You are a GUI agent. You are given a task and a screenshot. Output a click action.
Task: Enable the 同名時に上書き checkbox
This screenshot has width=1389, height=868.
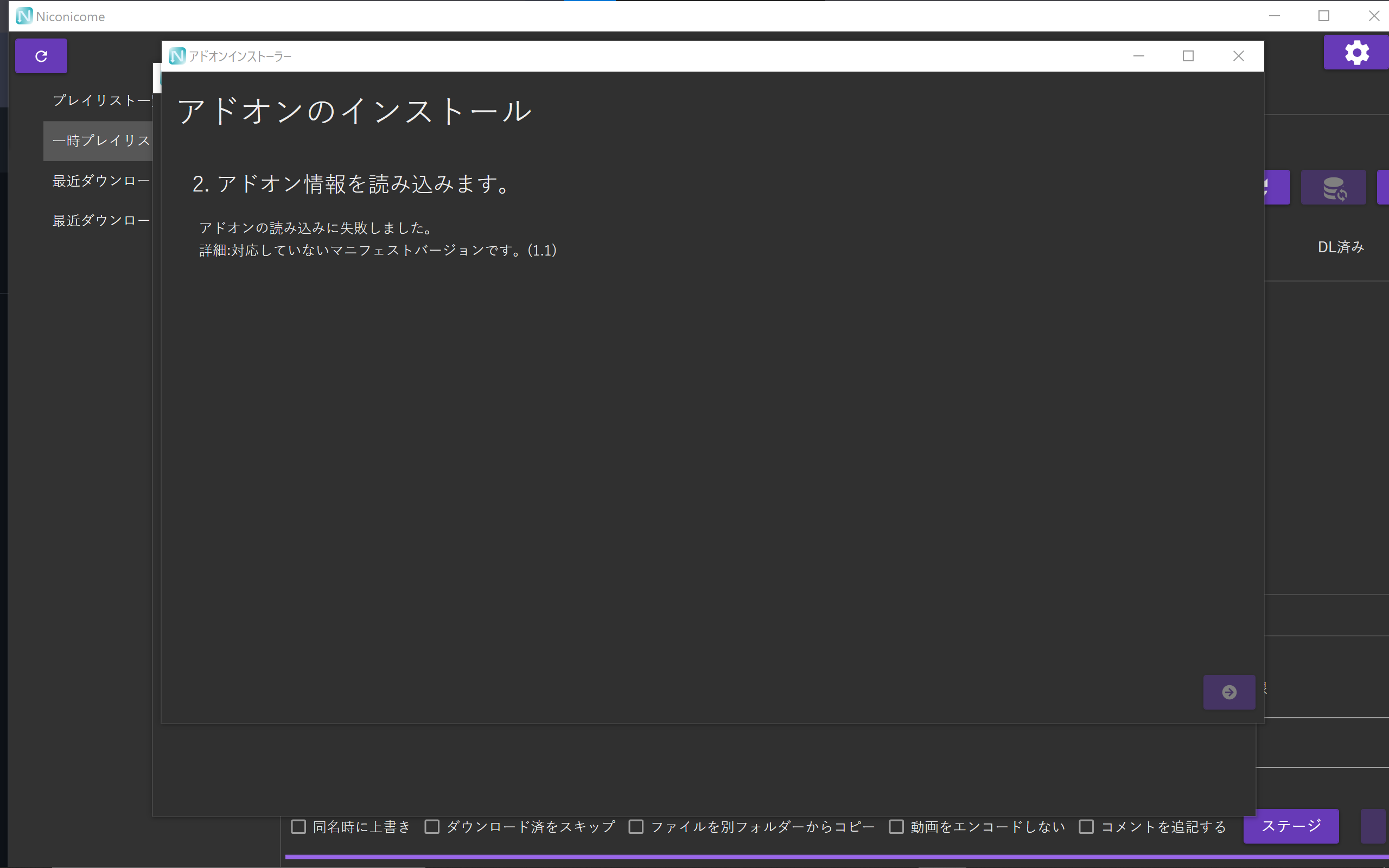point(298,827)
